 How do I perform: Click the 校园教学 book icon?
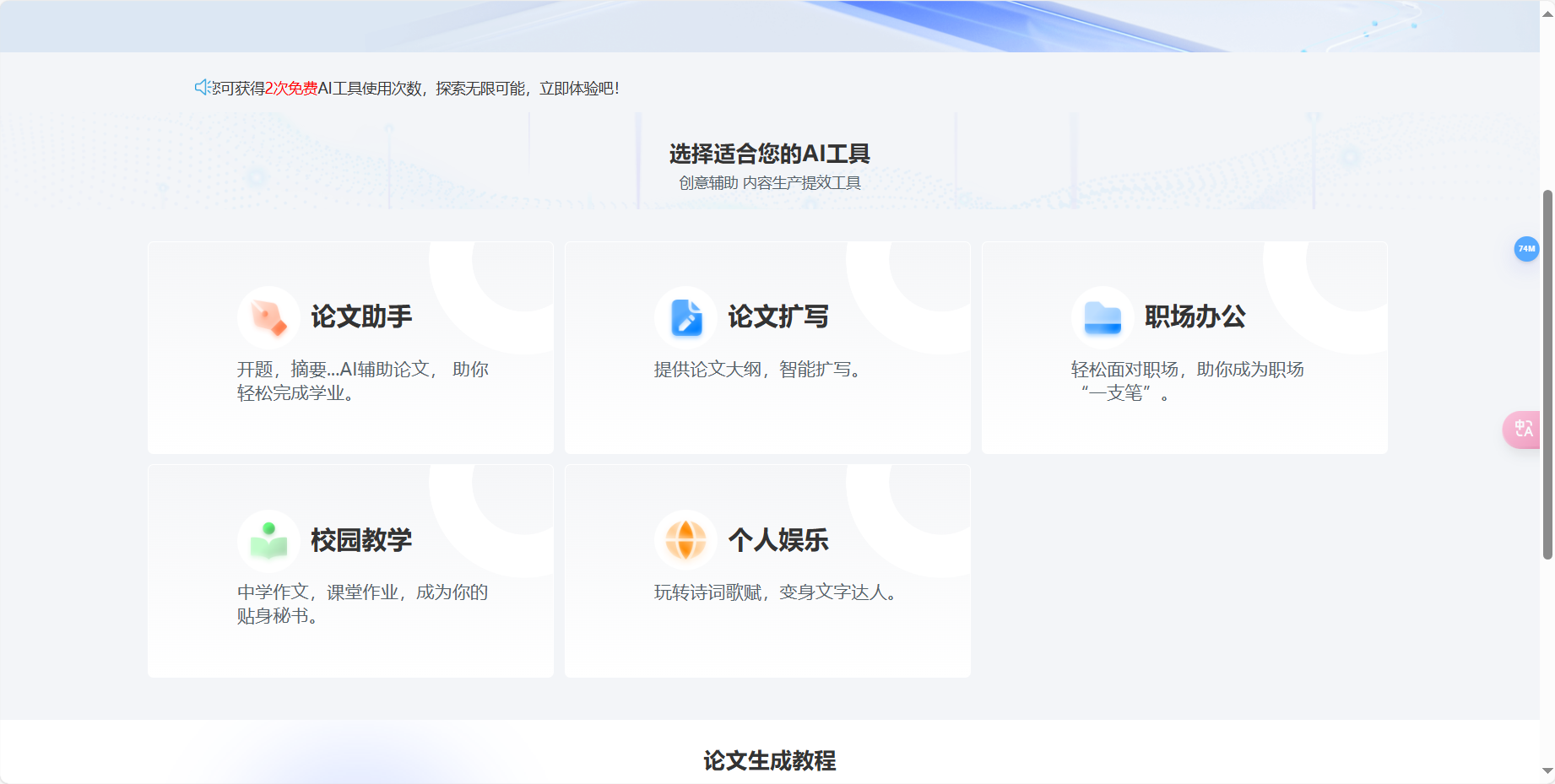coord(268,541)
